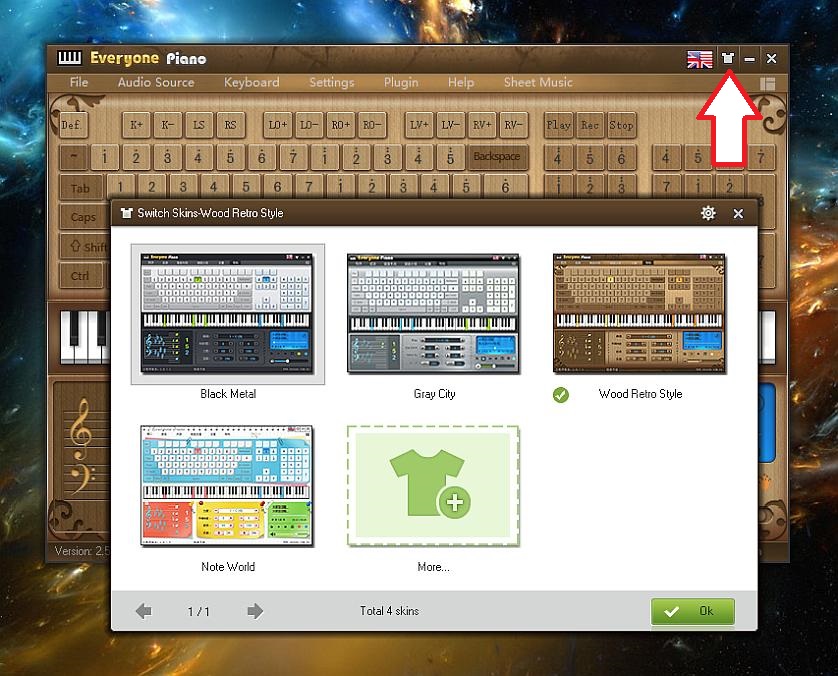Click the Shift key on keyboard

(86, 247)
